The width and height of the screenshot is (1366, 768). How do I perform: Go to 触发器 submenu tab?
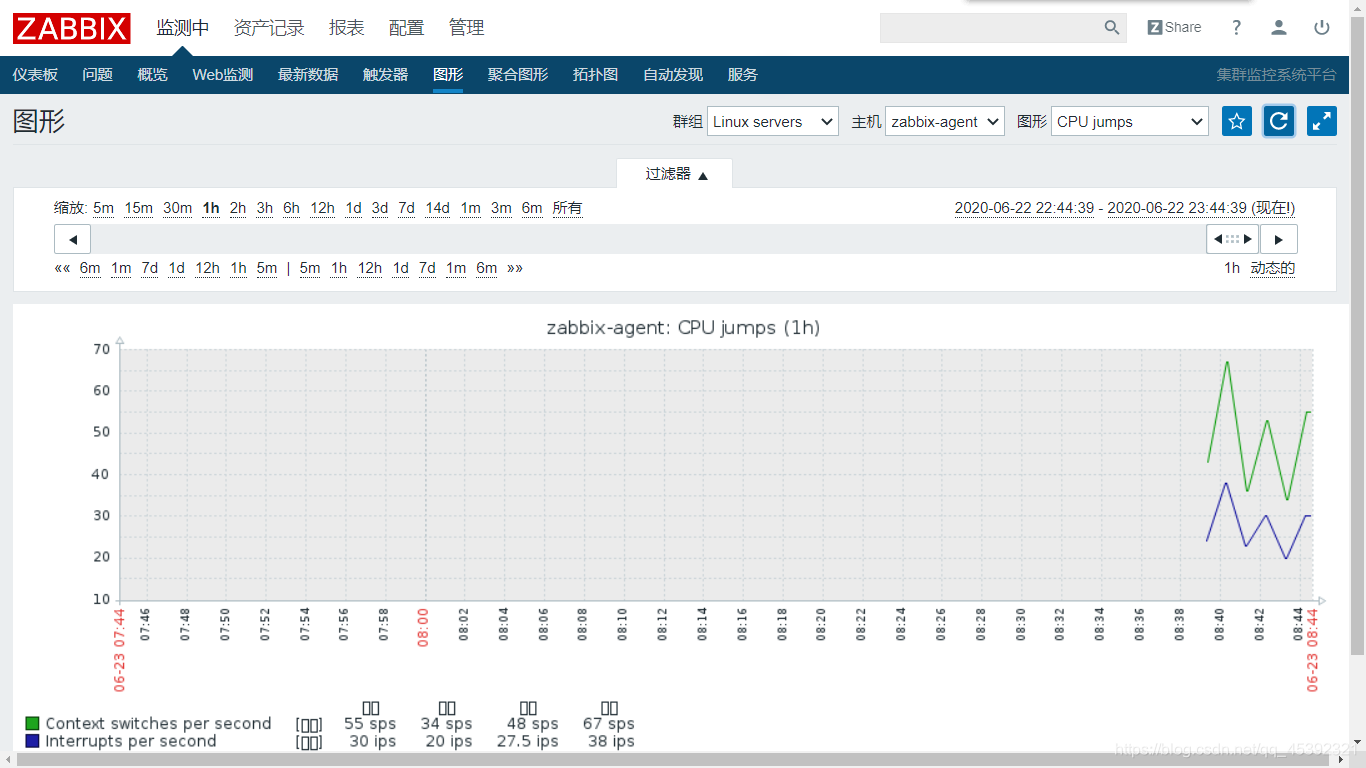(x=385, y=75)
